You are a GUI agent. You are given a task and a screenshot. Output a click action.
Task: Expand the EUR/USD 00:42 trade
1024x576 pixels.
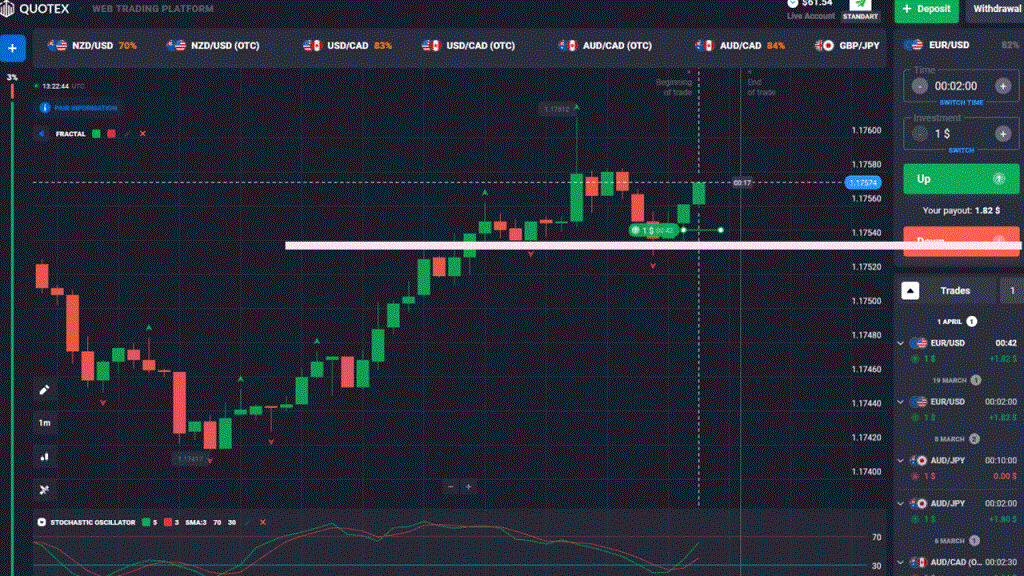point(901,343)
